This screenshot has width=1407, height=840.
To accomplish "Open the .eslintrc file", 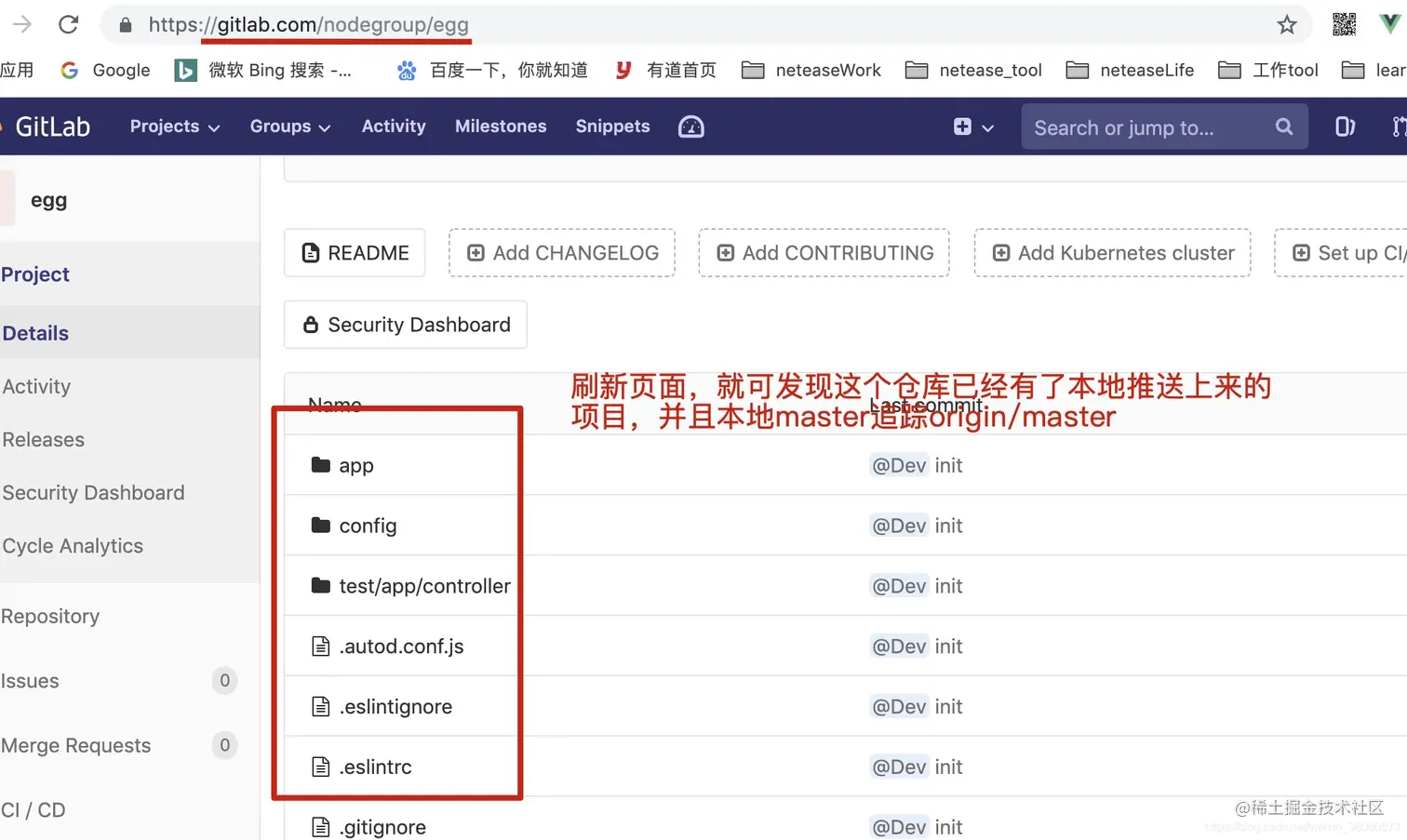I will [375, 767].
